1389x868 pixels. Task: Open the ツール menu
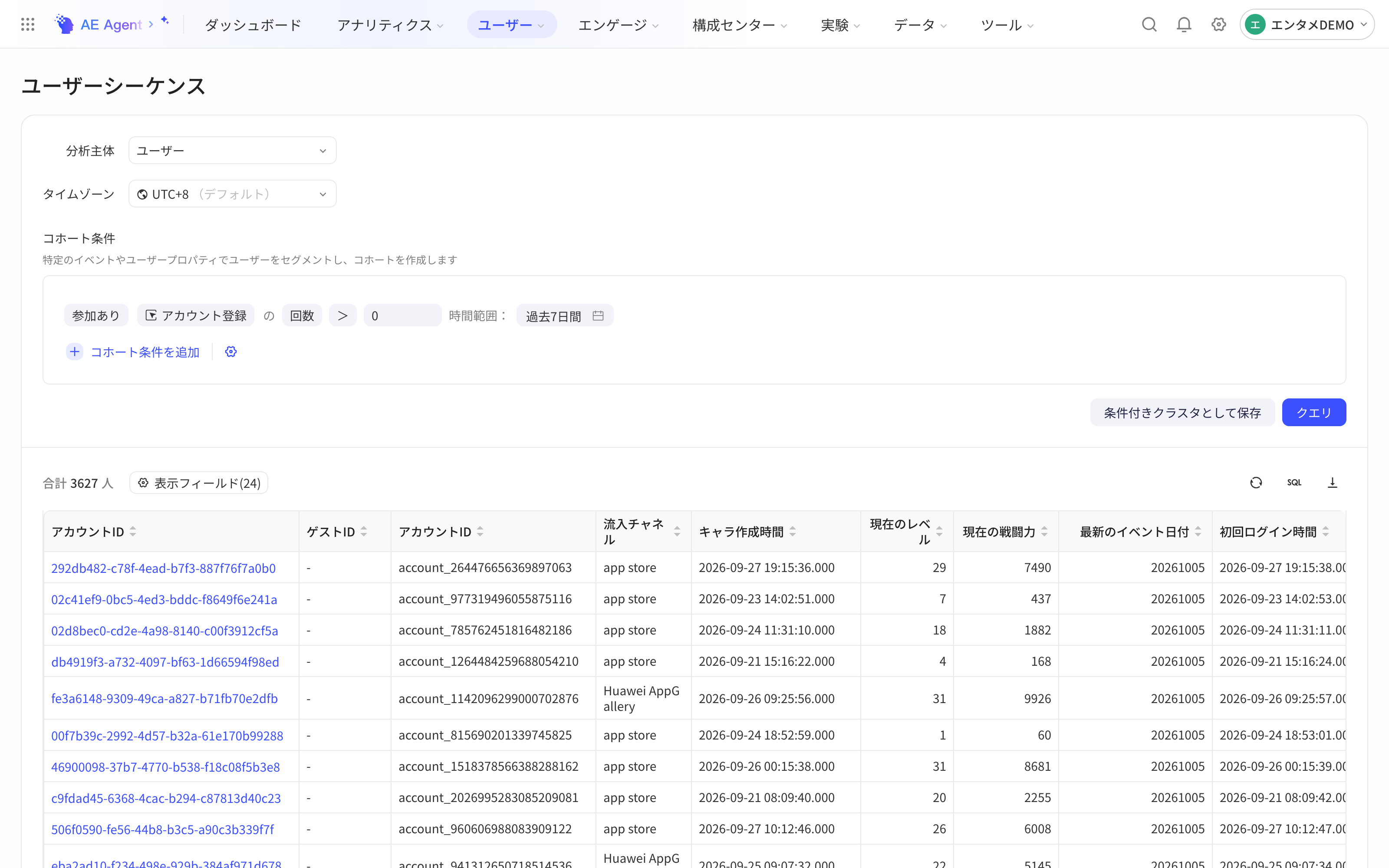pos(1007,25)
